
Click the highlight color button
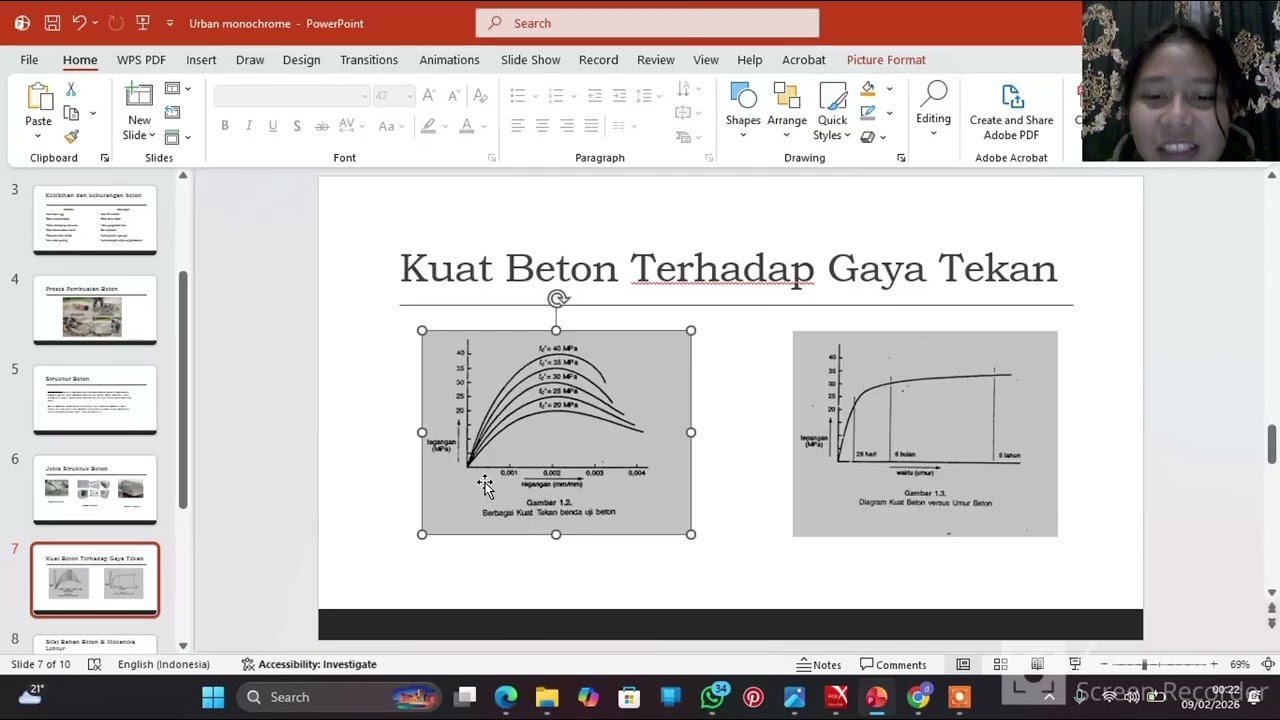click(x=428, y=126)
